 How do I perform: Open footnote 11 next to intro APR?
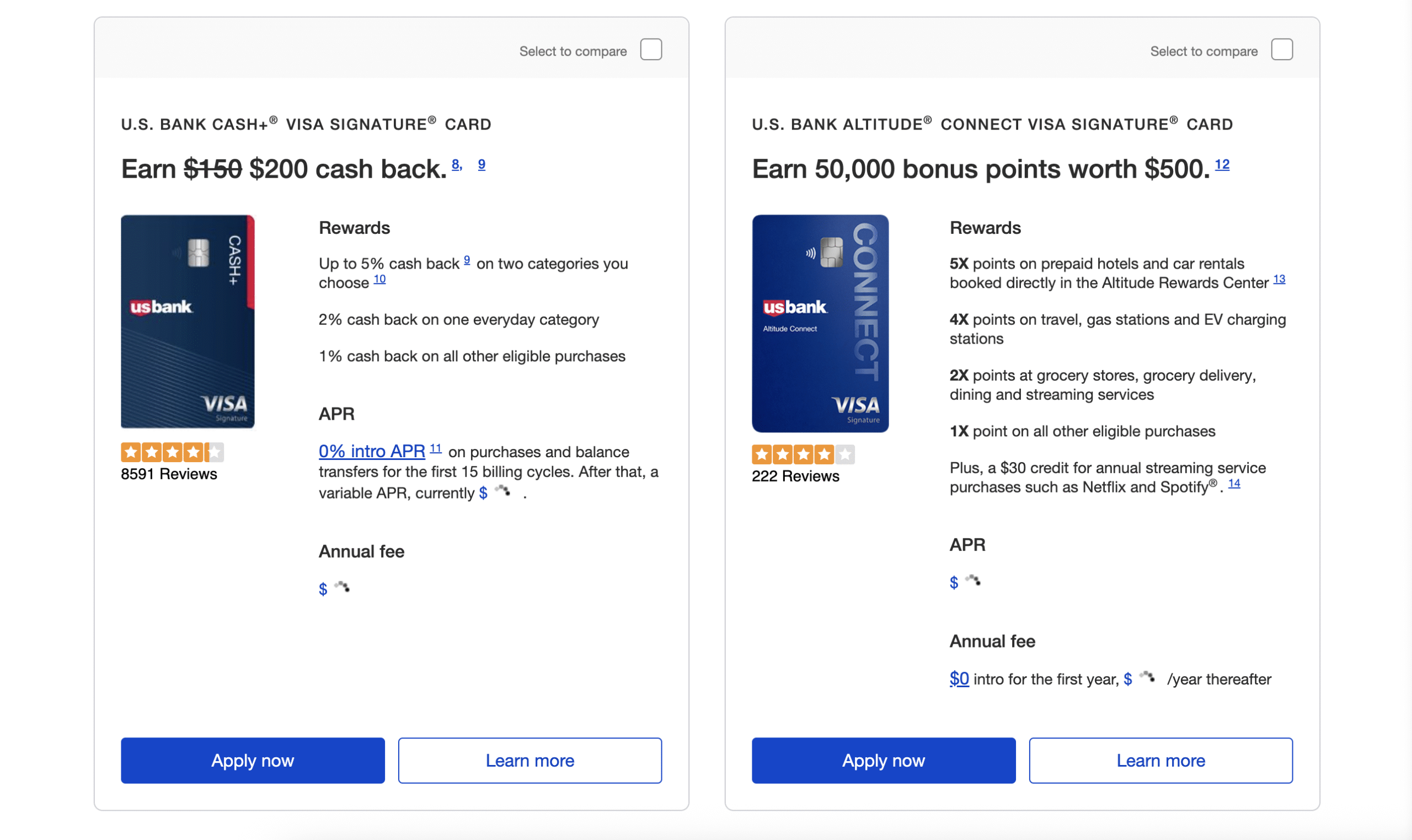435,448
